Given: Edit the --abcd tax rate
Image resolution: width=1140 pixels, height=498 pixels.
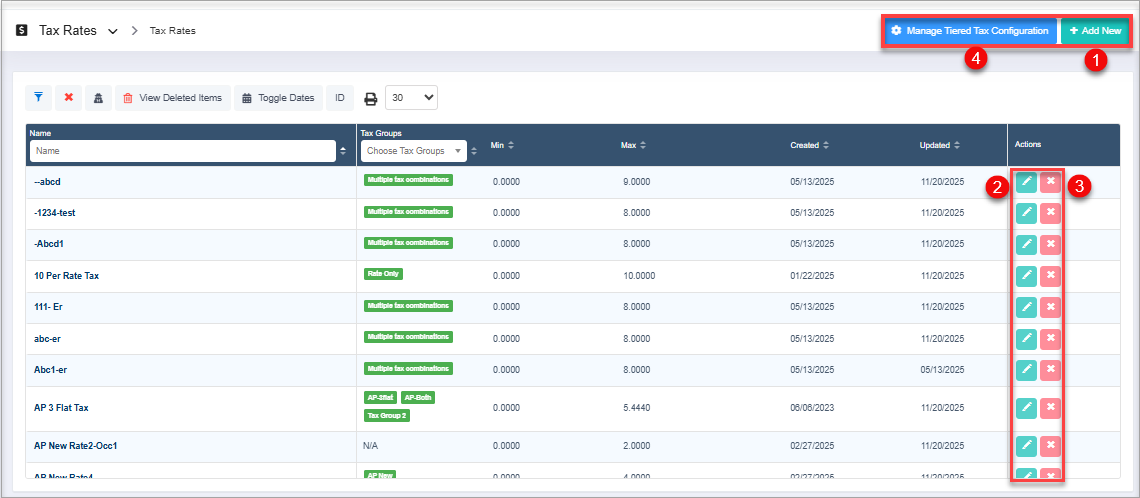Looking at the screenshot, I should point(1026,182).
